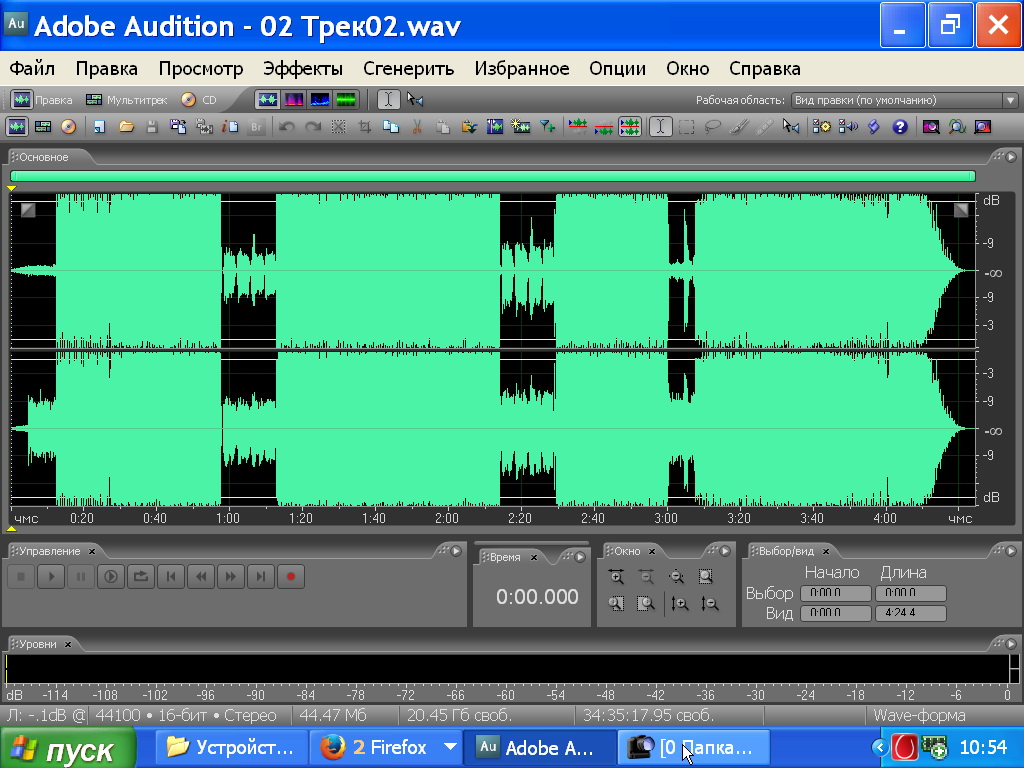Zoom out horizontally icon in Окно panel
1024x768 pixels.
646,577
